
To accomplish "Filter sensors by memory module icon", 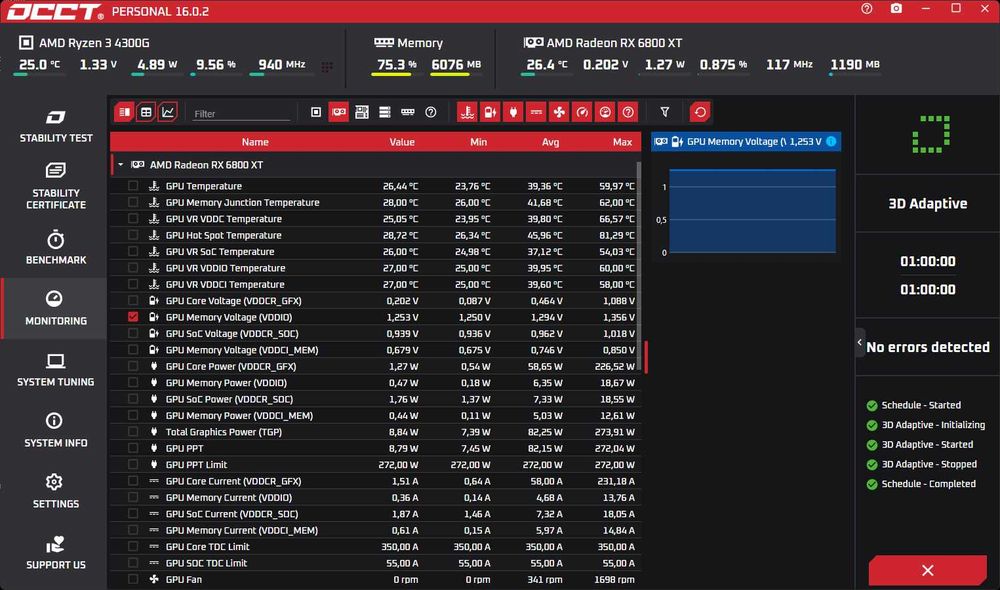I will 408,112.
